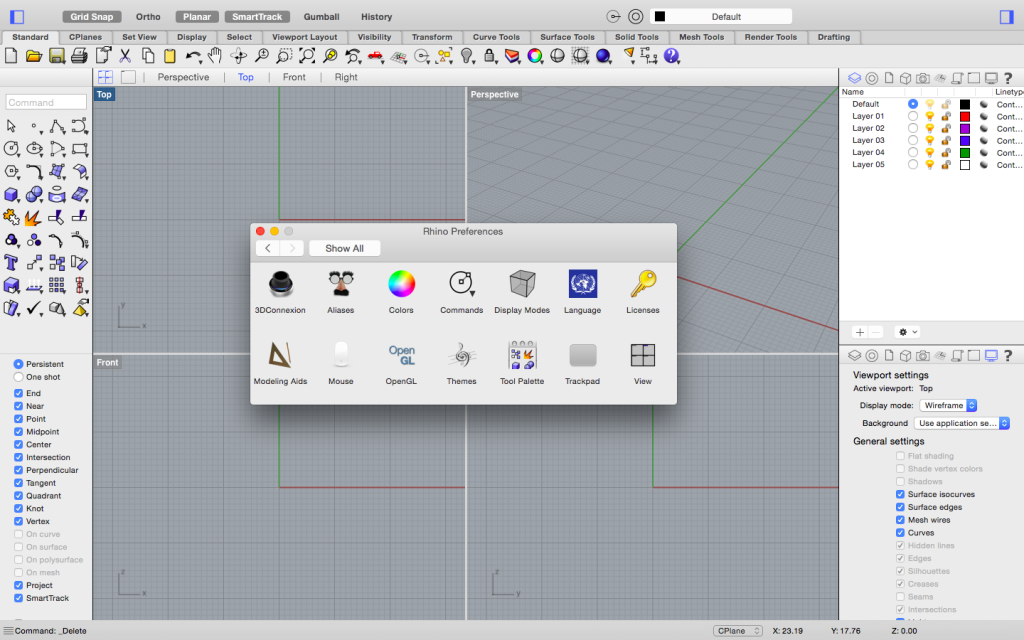Toggle the Perpendicular snap checkbox
Viewport: 1024px width, 640px height.
[x=18, y=470]
